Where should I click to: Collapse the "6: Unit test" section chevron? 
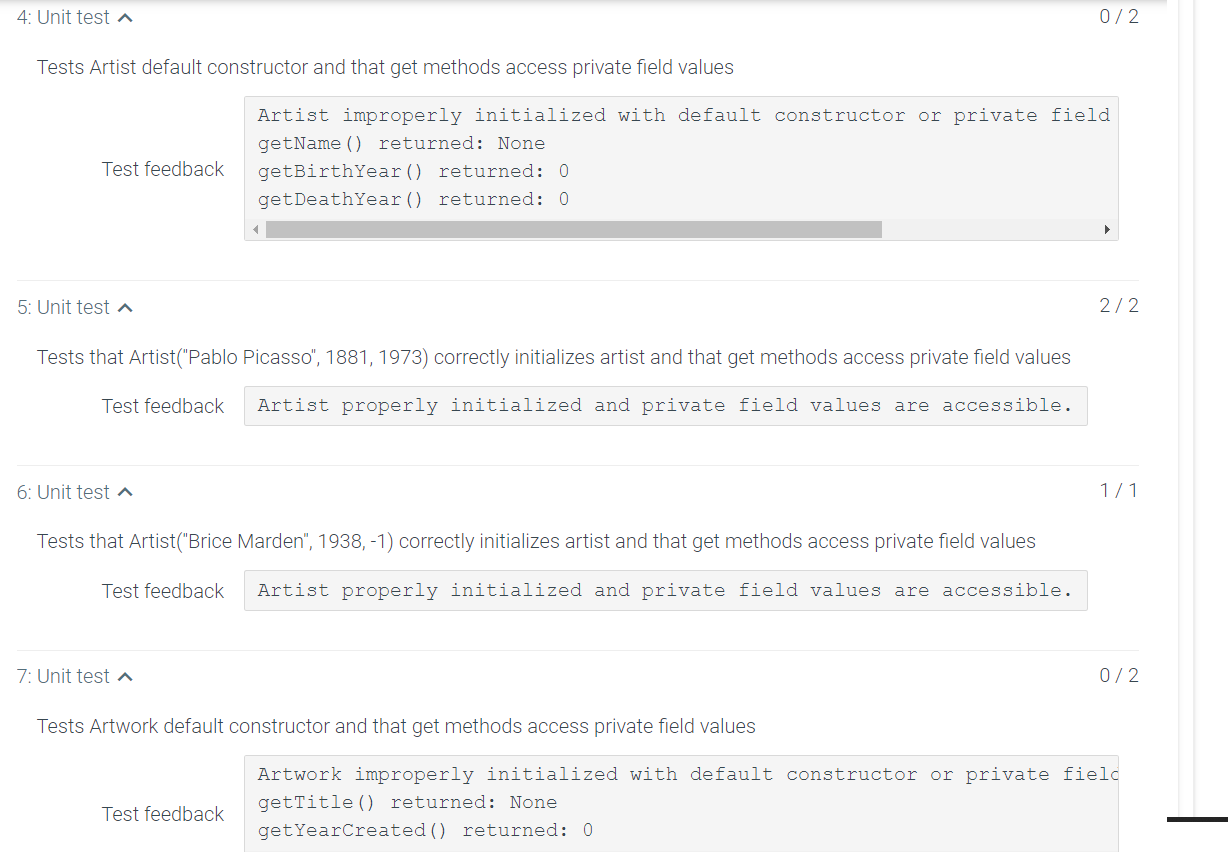(x=124, y=490)
